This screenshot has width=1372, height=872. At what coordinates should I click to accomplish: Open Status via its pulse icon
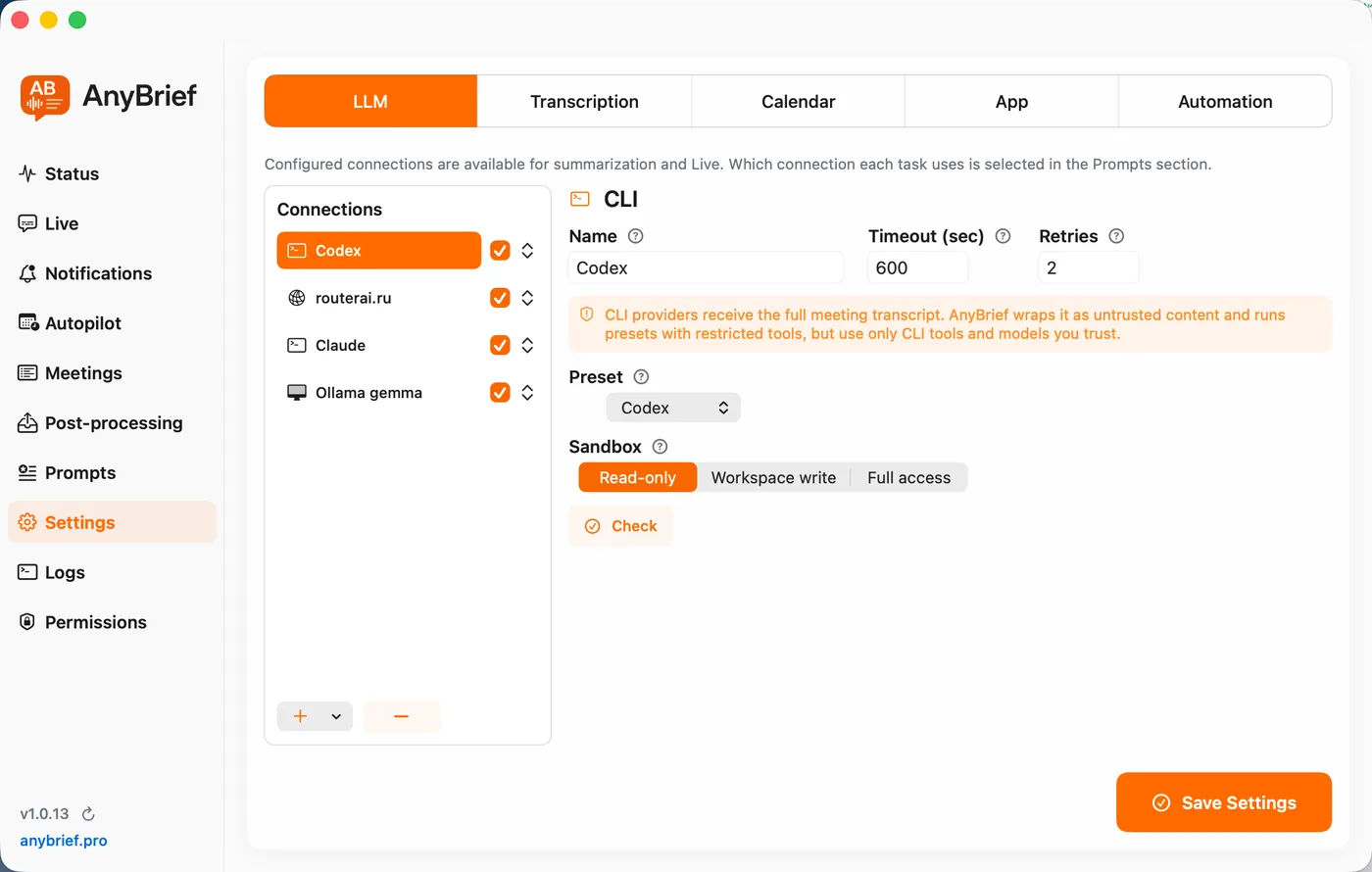[27, 173]
